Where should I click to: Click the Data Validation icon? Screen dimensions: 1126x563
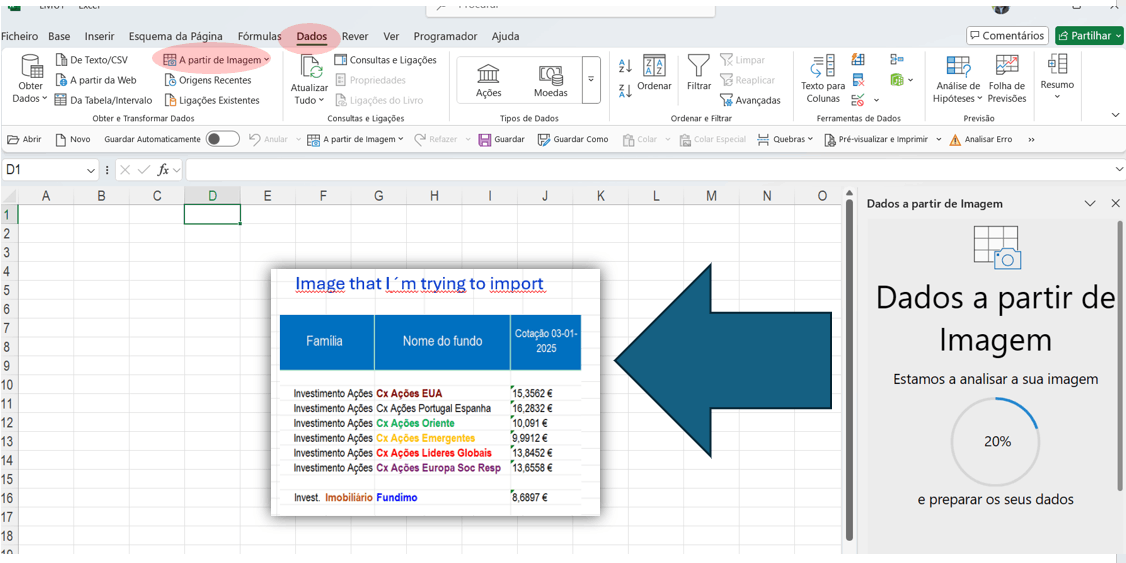857,100
